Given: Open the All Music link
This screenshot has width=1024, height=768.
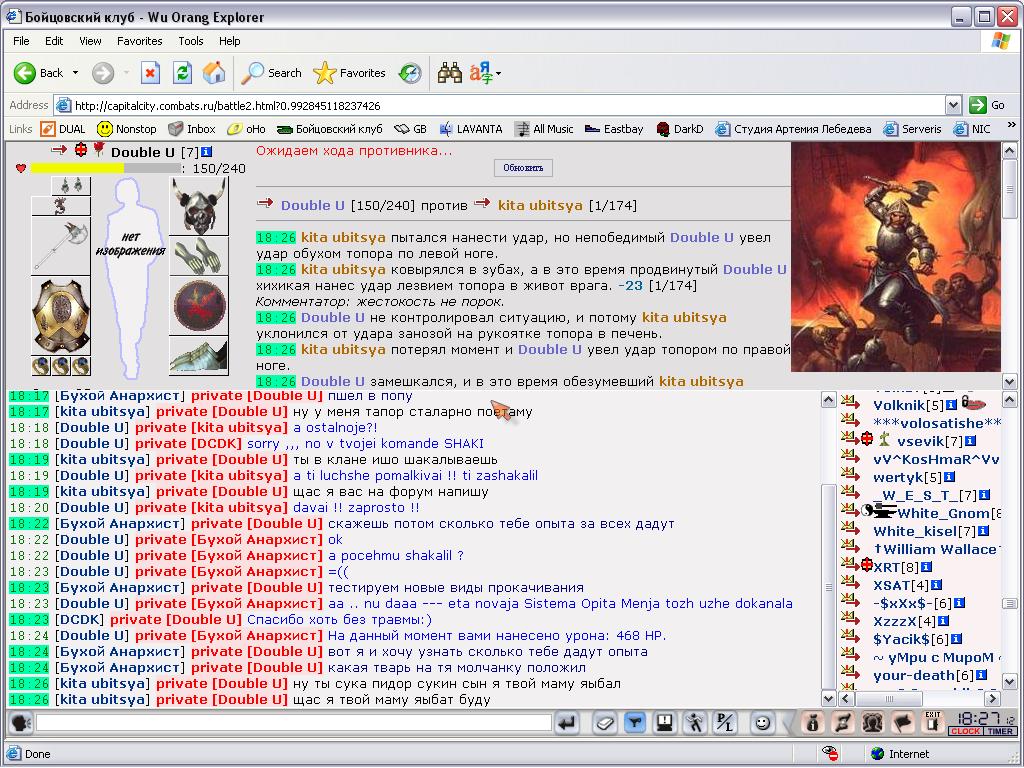Looking at the screenshot, I should [x=544, y=129].
